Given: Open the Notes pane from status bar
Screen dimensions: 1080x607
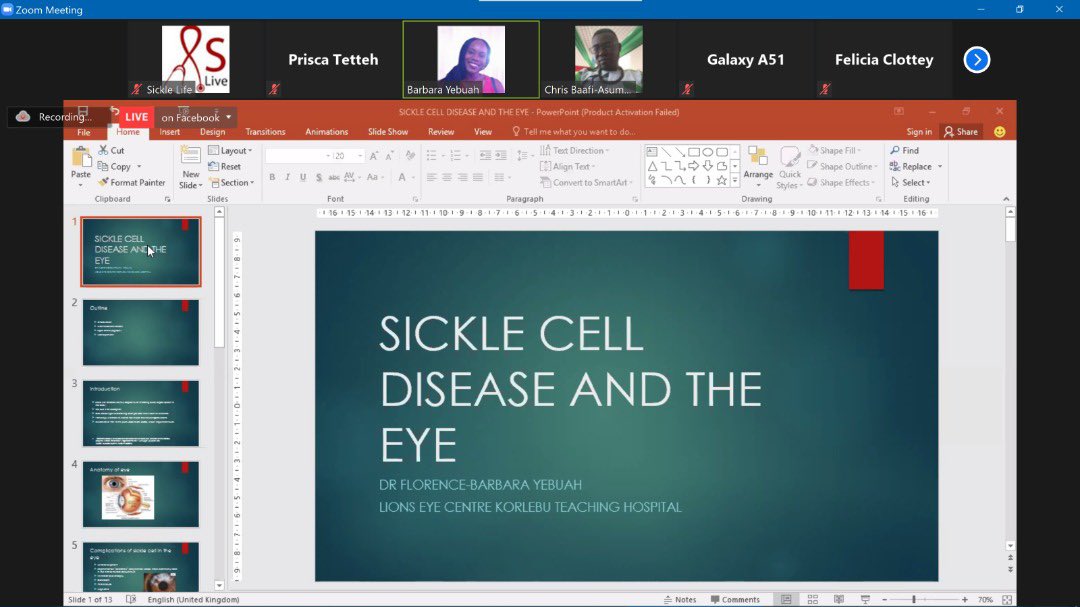Looking at the screenshot, I should pyautogui.click(x=680, y=599).
